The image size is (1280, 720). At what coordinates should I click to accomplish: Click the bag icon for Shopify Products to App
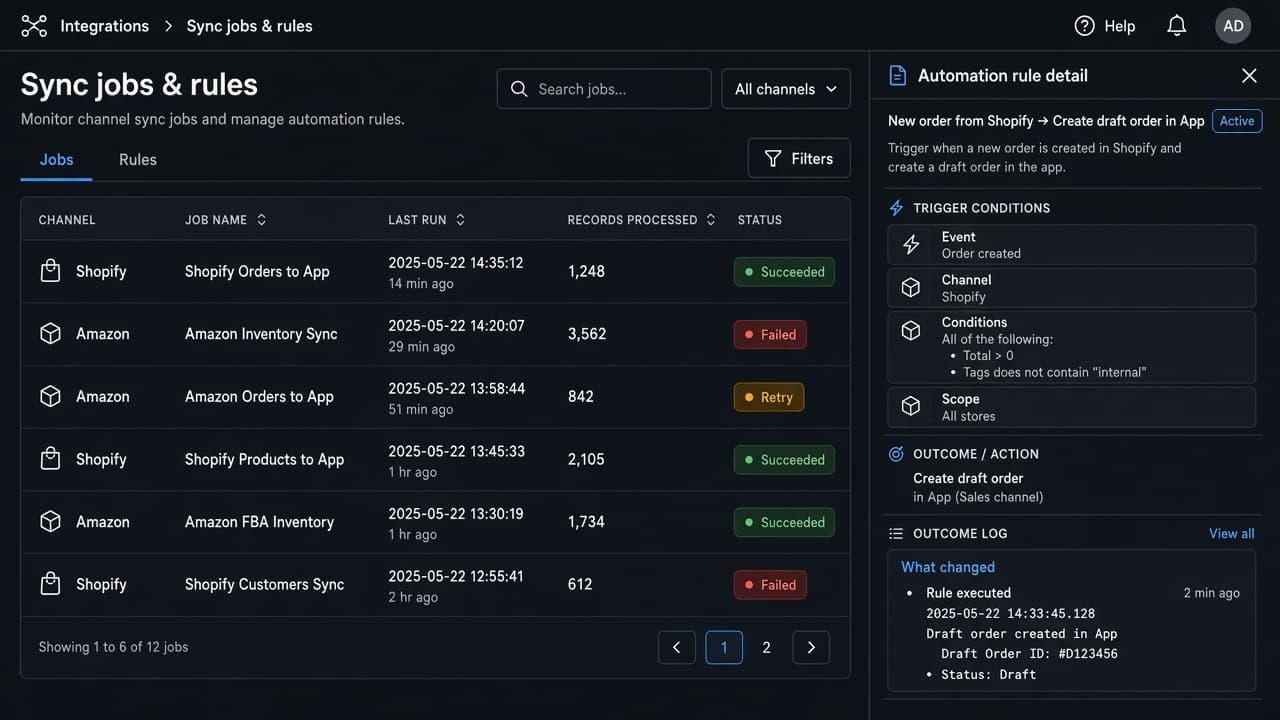tap(50, 459)
